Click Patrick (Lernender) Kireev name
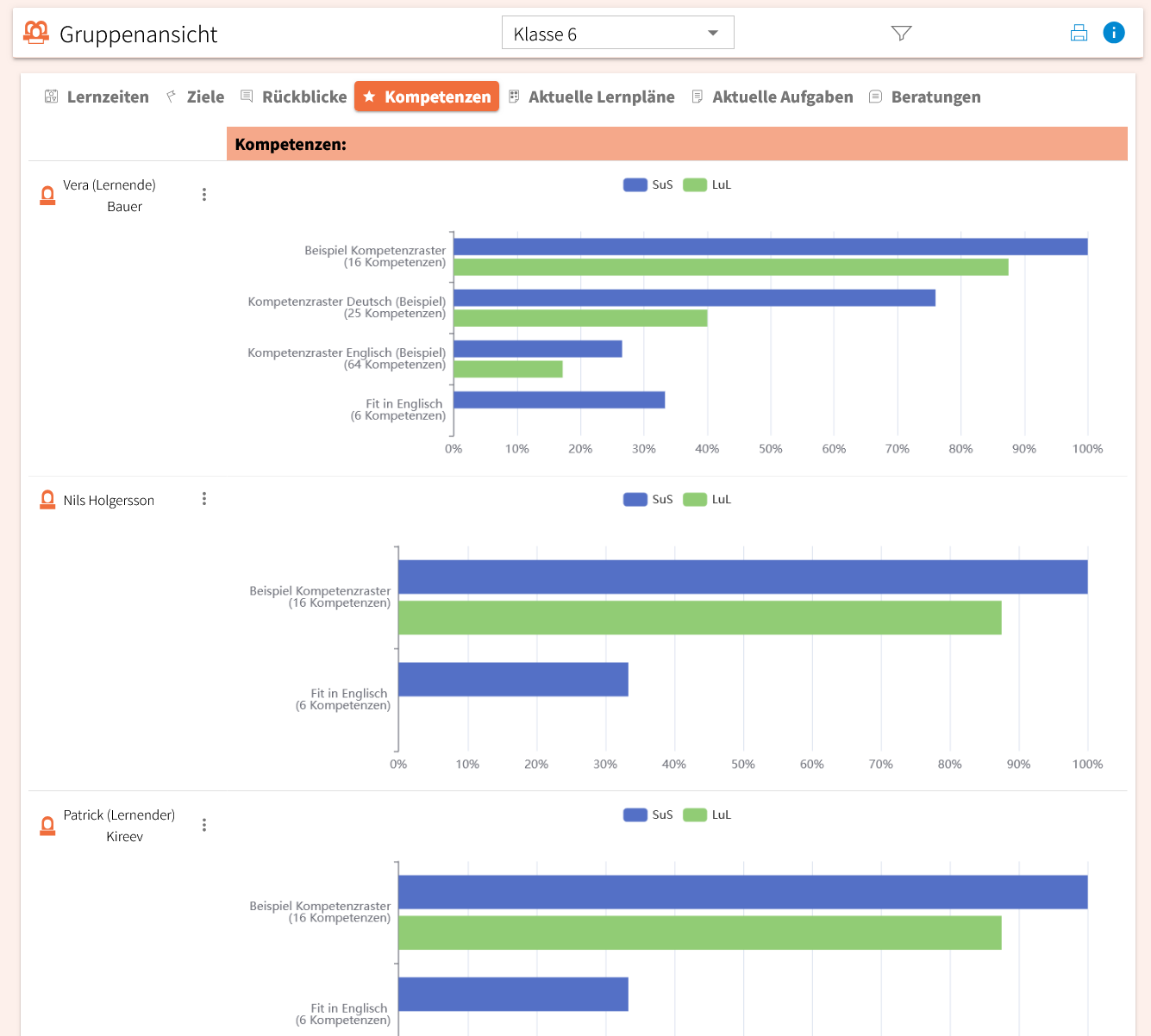1151x1036 pixels. coord(119,825)
